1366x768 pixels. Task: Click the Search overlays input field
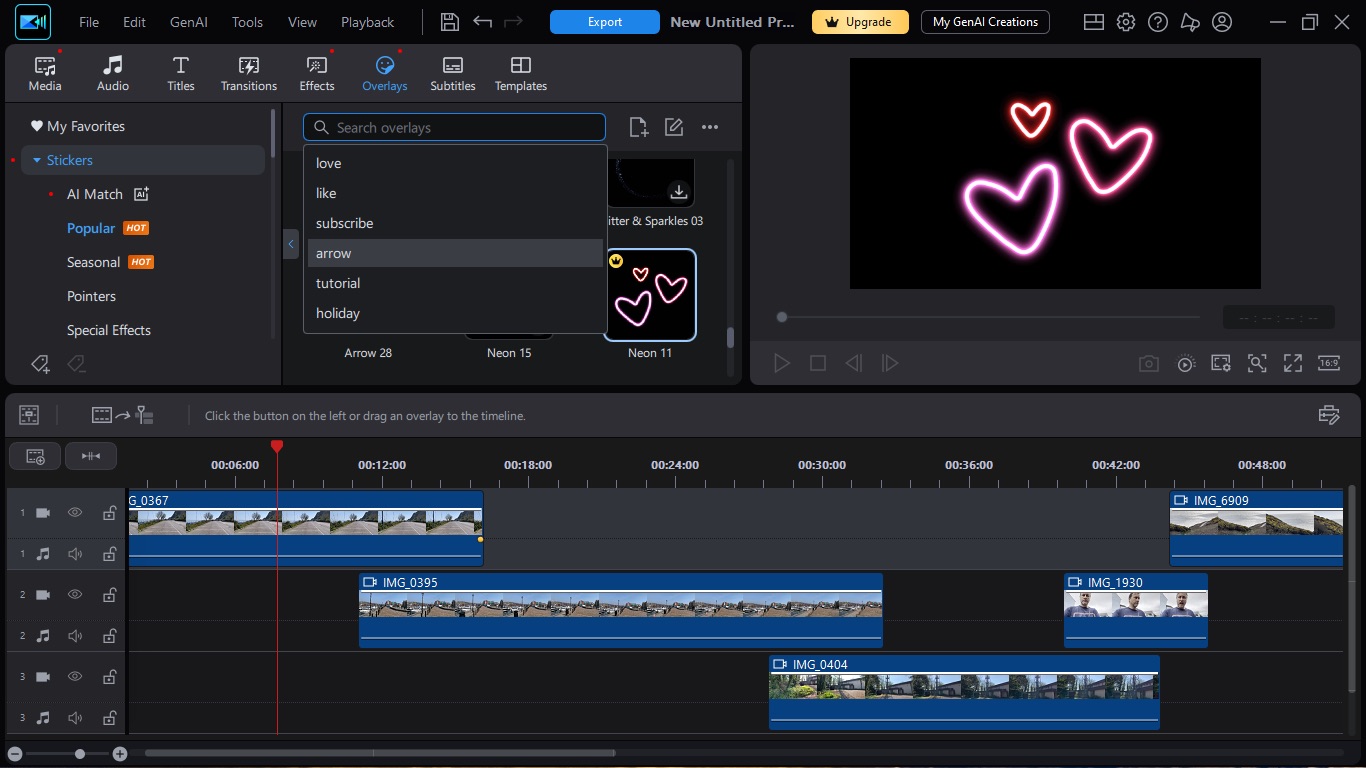455,127
